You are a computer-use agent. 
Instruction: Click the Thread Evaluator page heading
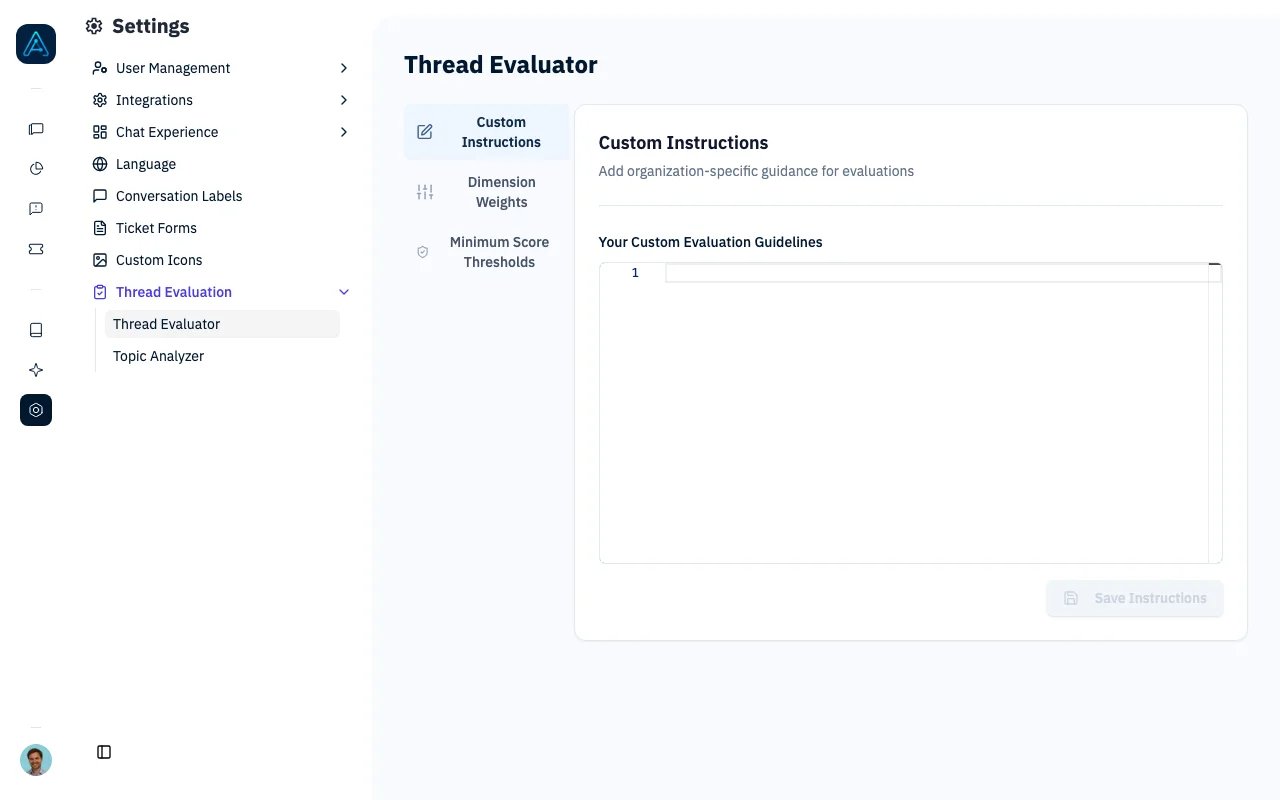(501, 65)
